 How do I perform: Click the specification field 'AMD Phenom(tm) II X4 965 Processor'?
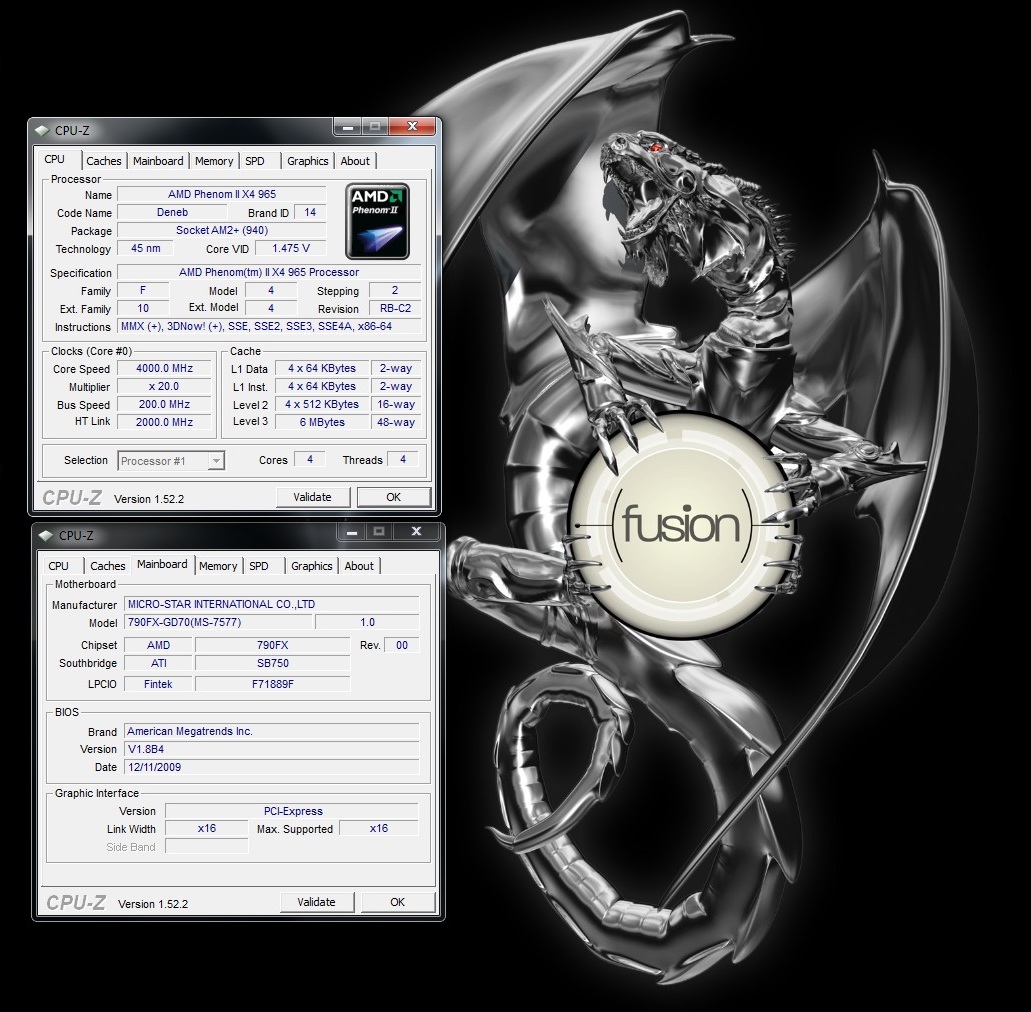click(x=269, y=272)
